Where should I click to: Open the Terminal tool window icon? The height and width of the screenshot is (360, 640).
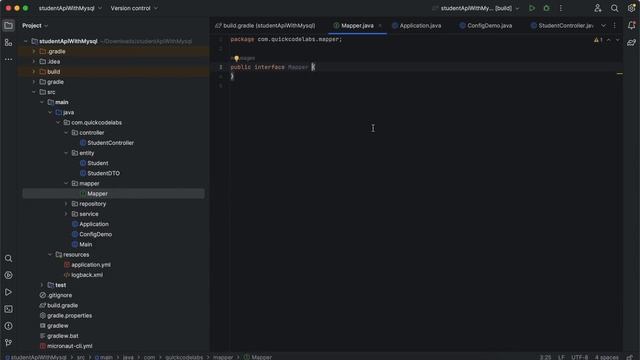pyautogui.click(x=8, y=309)
